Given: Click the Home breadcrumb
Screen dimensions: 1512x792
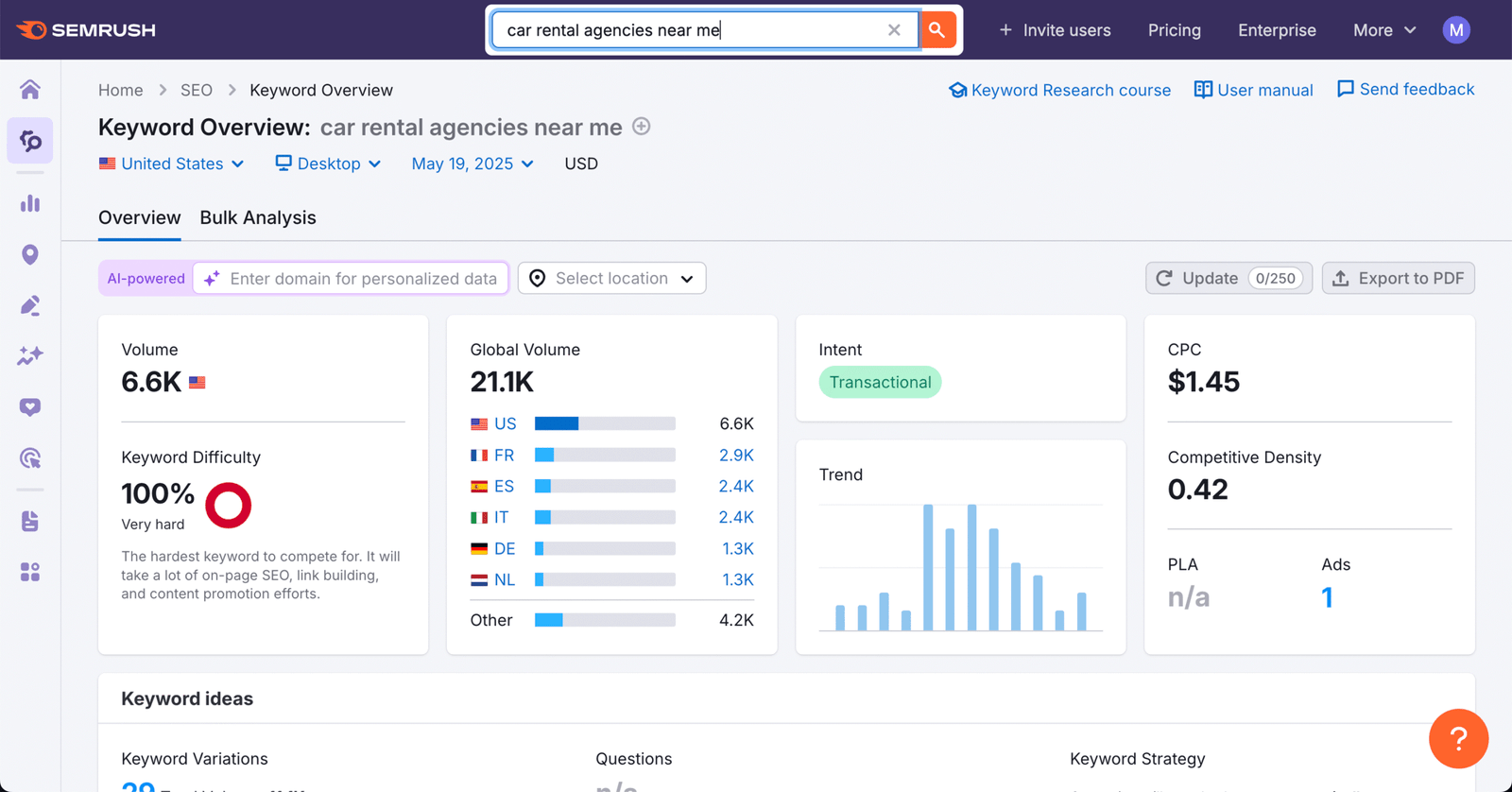Looking at the screenshot, I should click(x=121, y=90).
